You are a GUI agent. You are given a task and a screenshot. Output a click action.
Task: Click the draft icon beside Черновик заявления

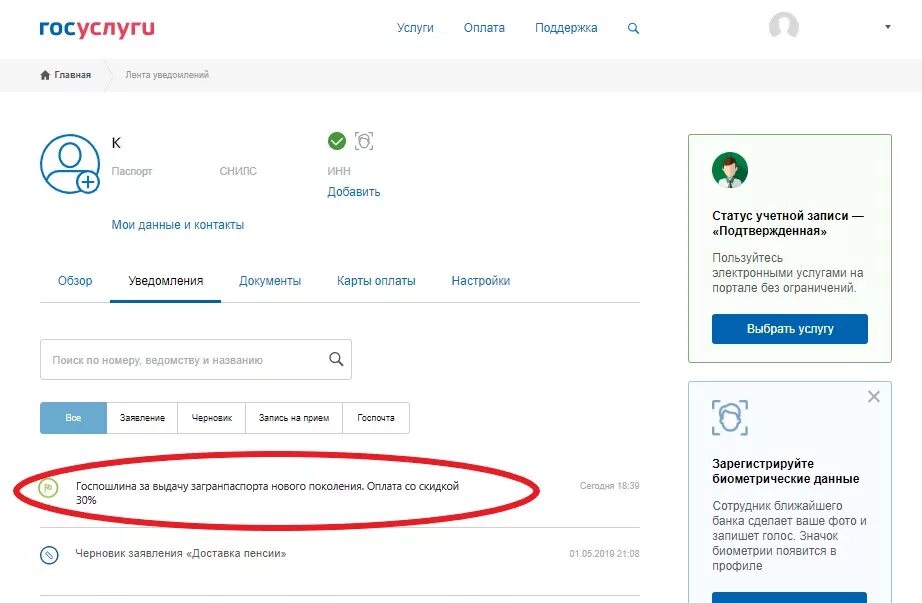49,554
